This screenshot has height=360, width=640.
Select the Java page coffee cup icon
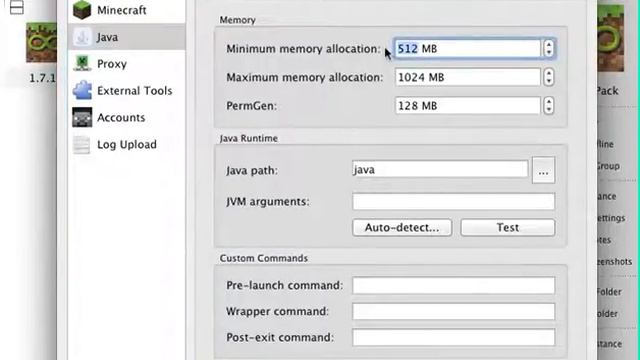(x=82, y=37)
